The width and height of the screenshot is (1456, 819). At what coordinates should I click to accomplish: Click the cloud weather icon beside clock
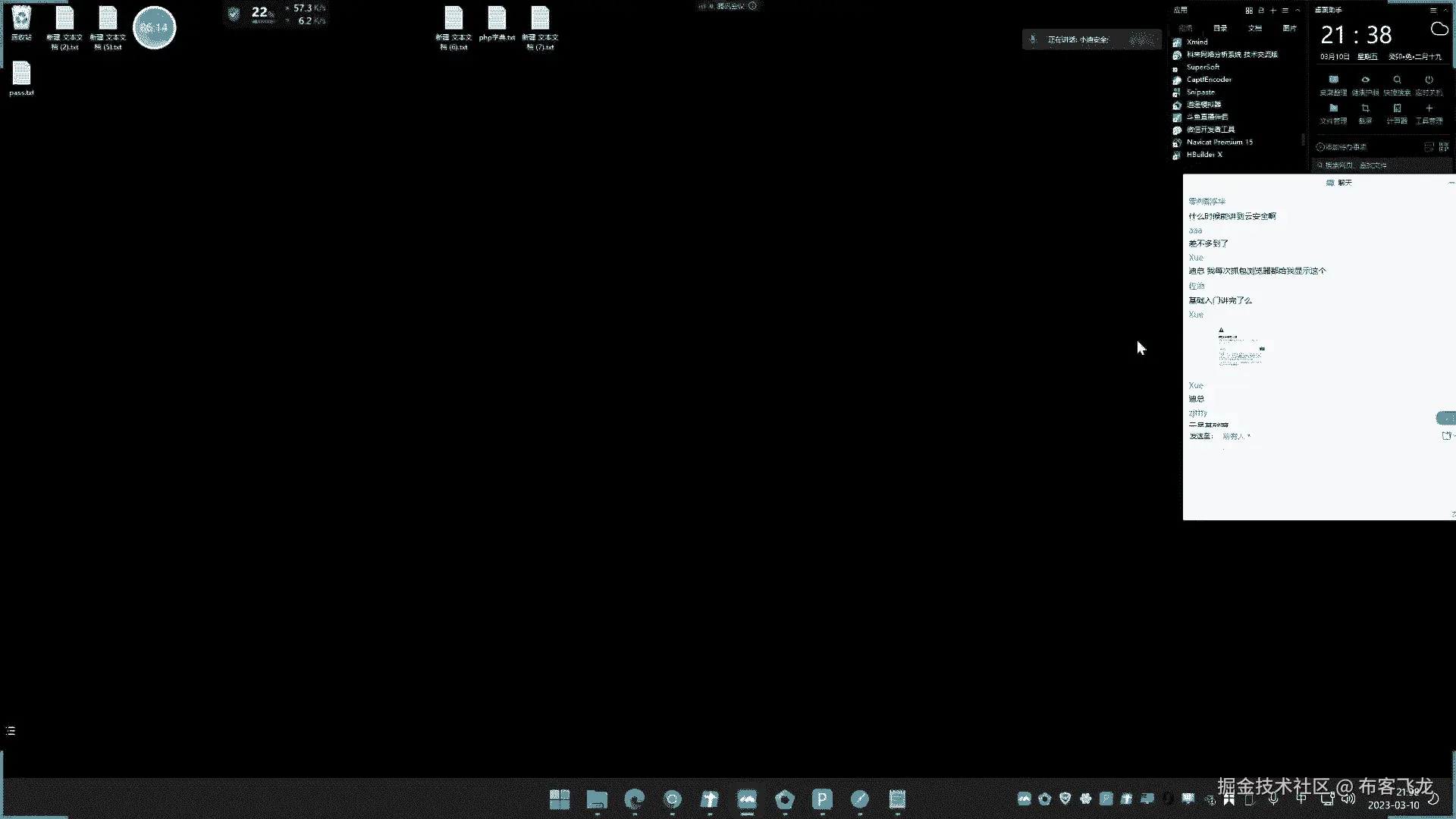tap(1439, 29)
